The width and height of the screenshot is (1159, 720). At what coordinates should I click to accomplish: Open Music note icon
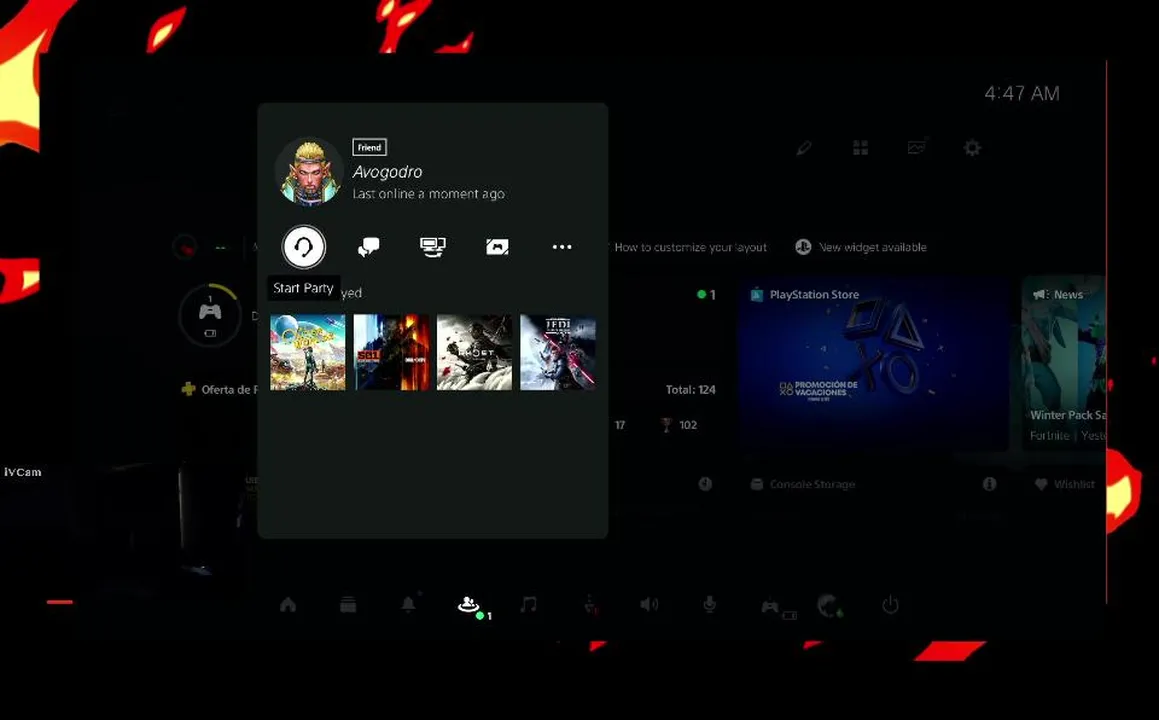(x=528, y=605)
